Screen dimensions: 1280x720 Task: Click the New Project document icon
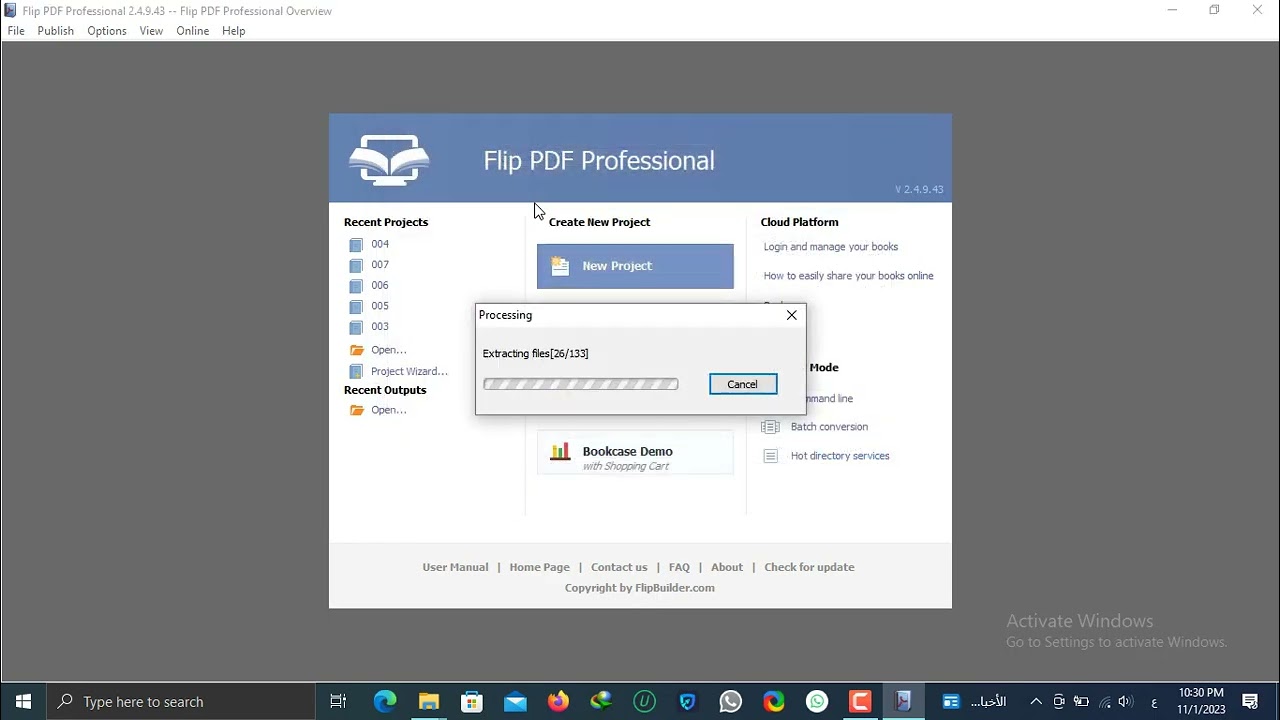click(x=560, y=266)
